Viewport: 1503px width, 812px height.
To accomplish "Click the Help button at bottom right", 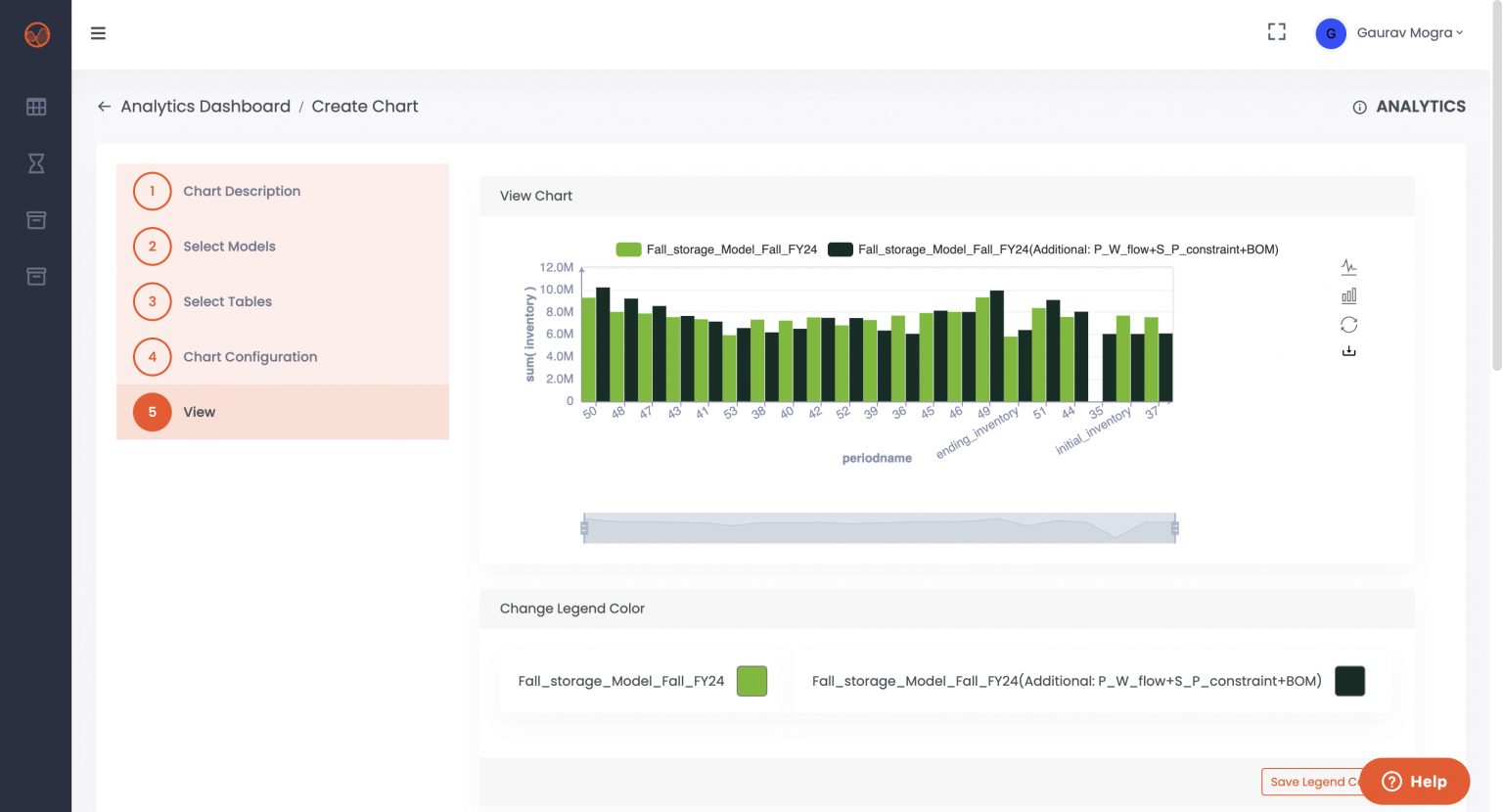I will pos(1414,781).
